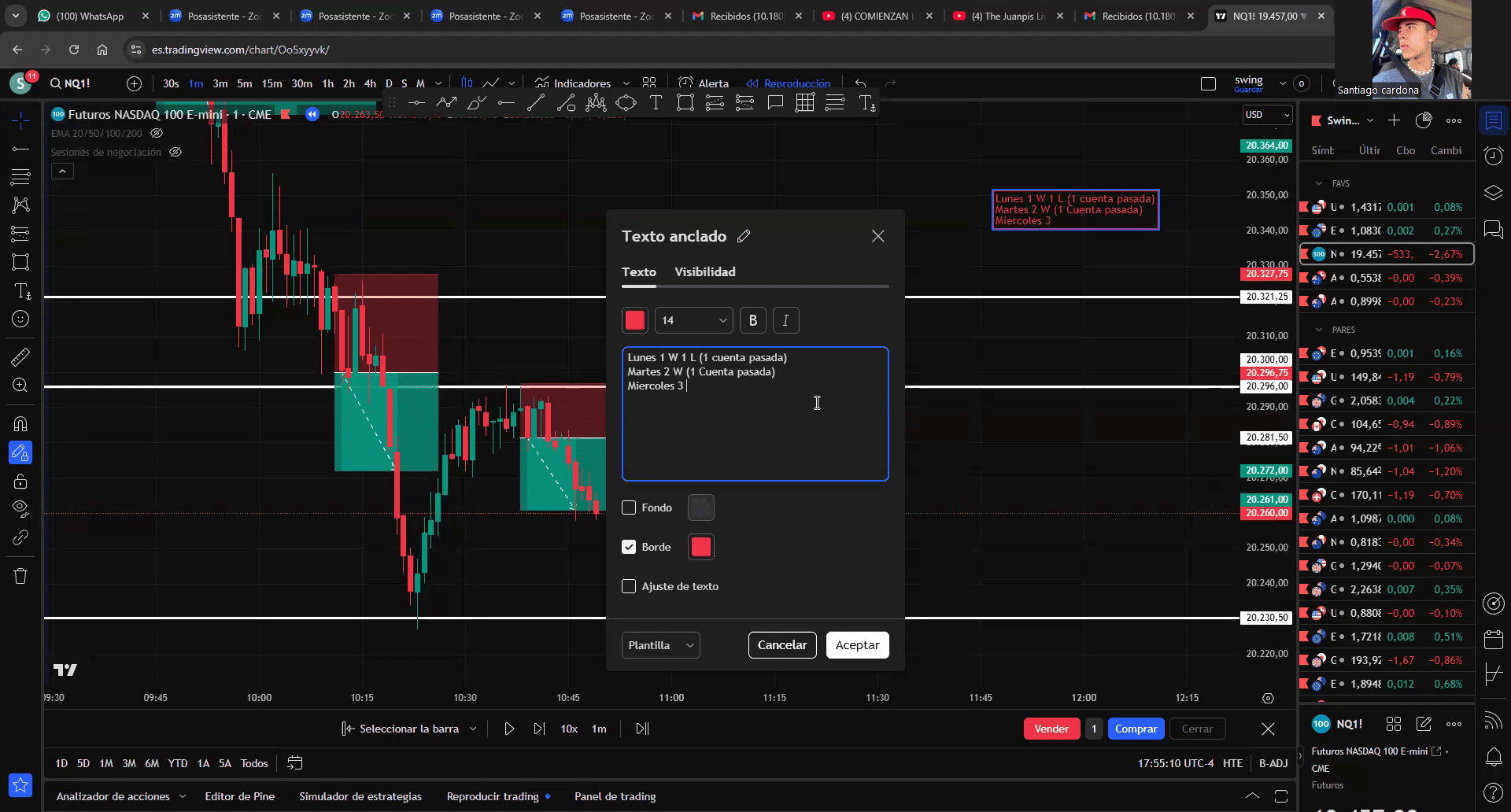Click the Comprar buy button
Screen dimensions: 1511x812
tap(1136, 729)
